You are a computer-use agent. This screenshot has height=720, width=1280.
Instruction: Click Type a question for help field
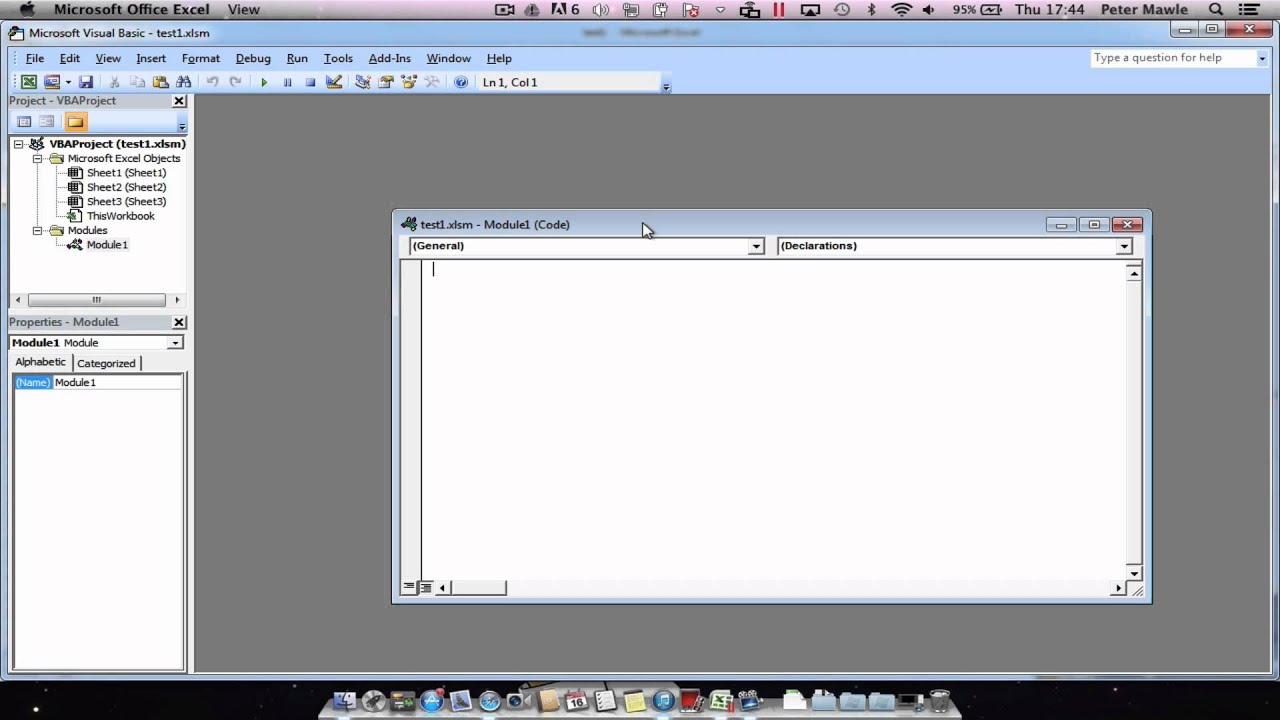[1172, 58]
